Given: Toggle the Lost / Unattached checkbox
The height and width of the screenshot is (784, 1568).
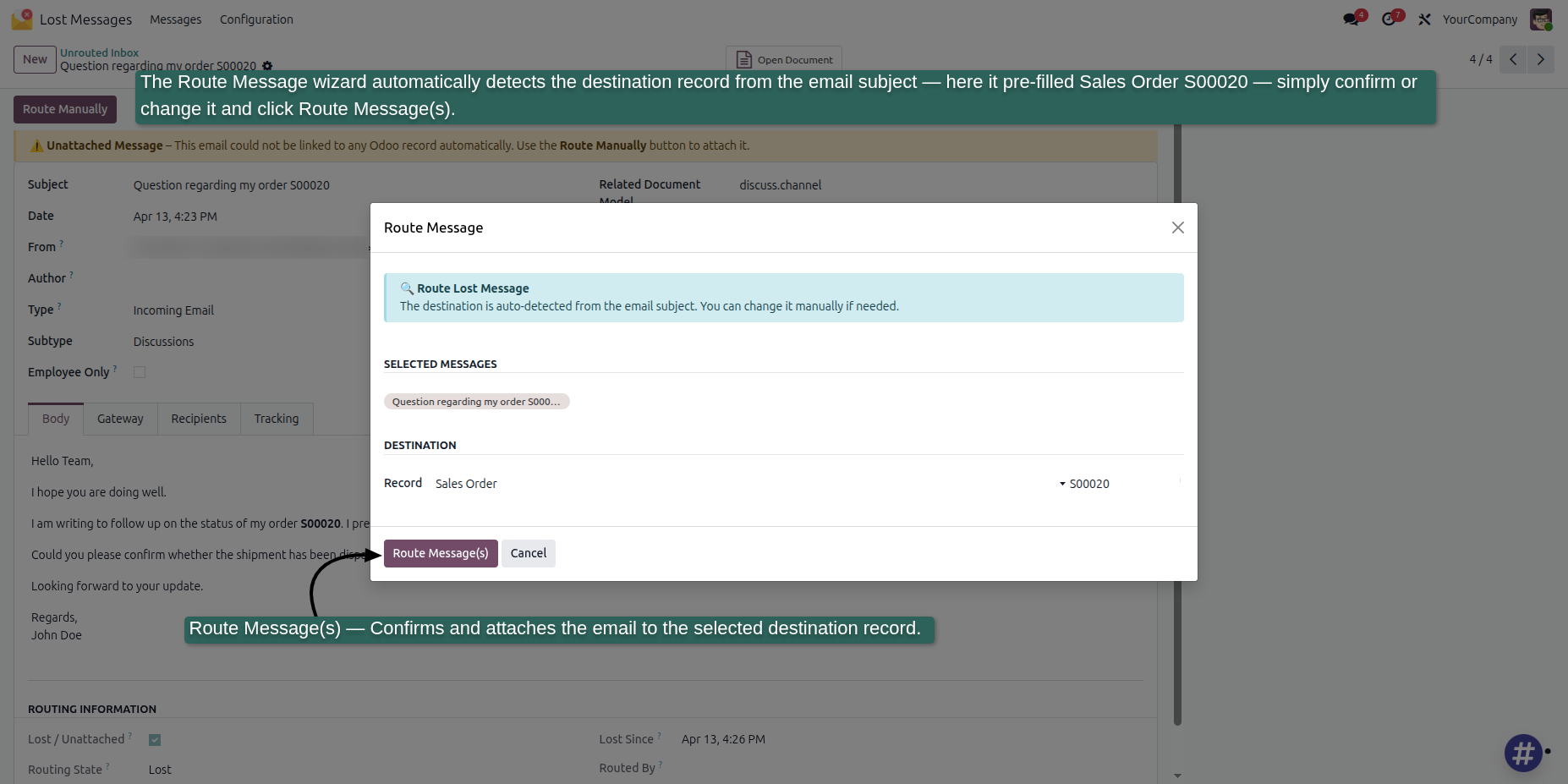Looking at the screenshot, I should tap(155, 739).
